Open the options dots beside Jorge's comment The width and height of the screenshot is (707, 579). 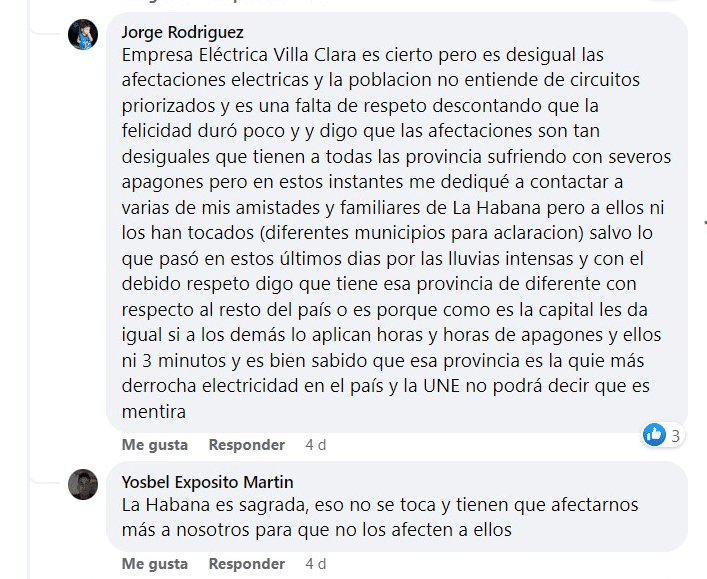(x=705, y=222)
